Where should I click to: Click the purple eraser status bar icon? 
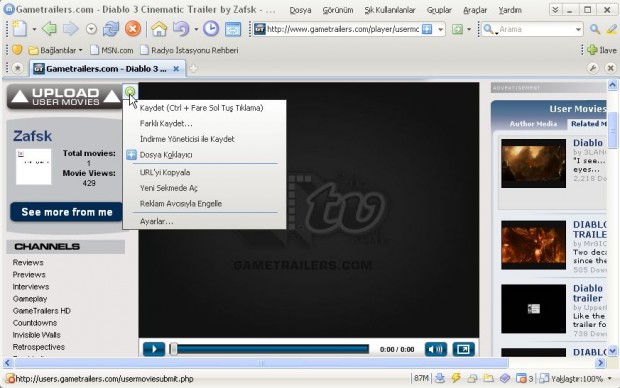coord(505,379)
